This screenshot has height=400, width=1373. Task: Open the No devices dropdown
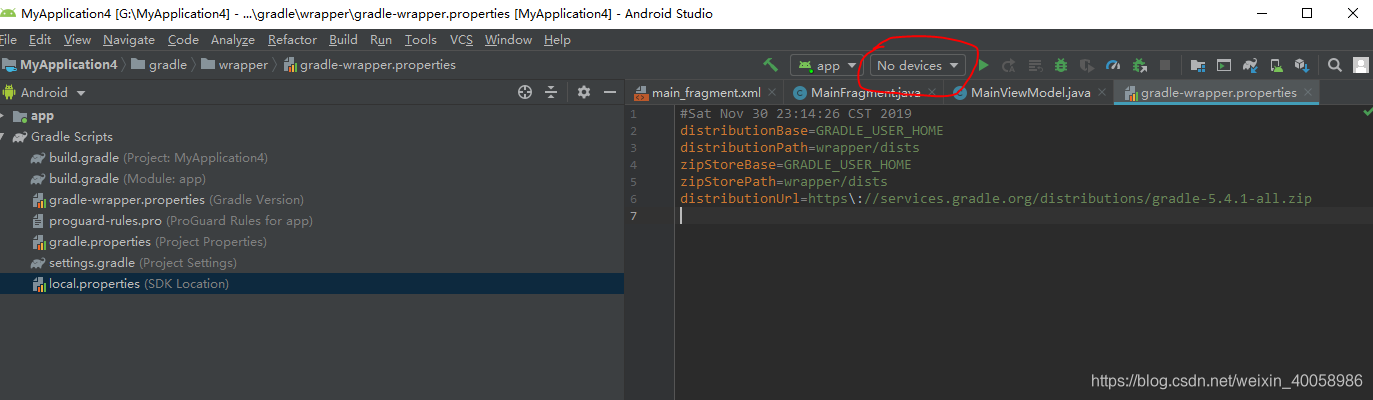918,65
